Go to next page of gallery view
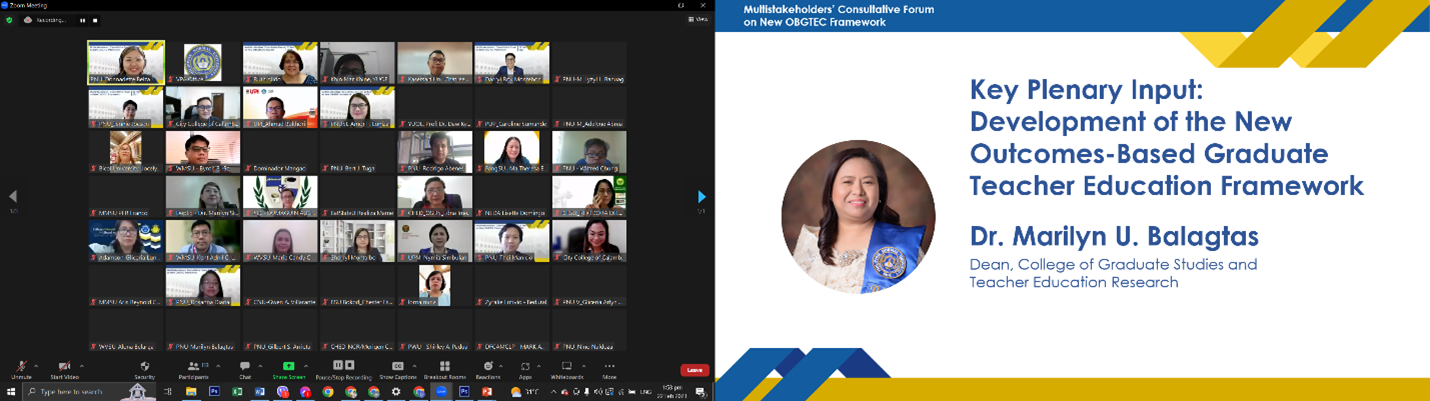This screenshot has height=401, width=1430. point(701,197)
